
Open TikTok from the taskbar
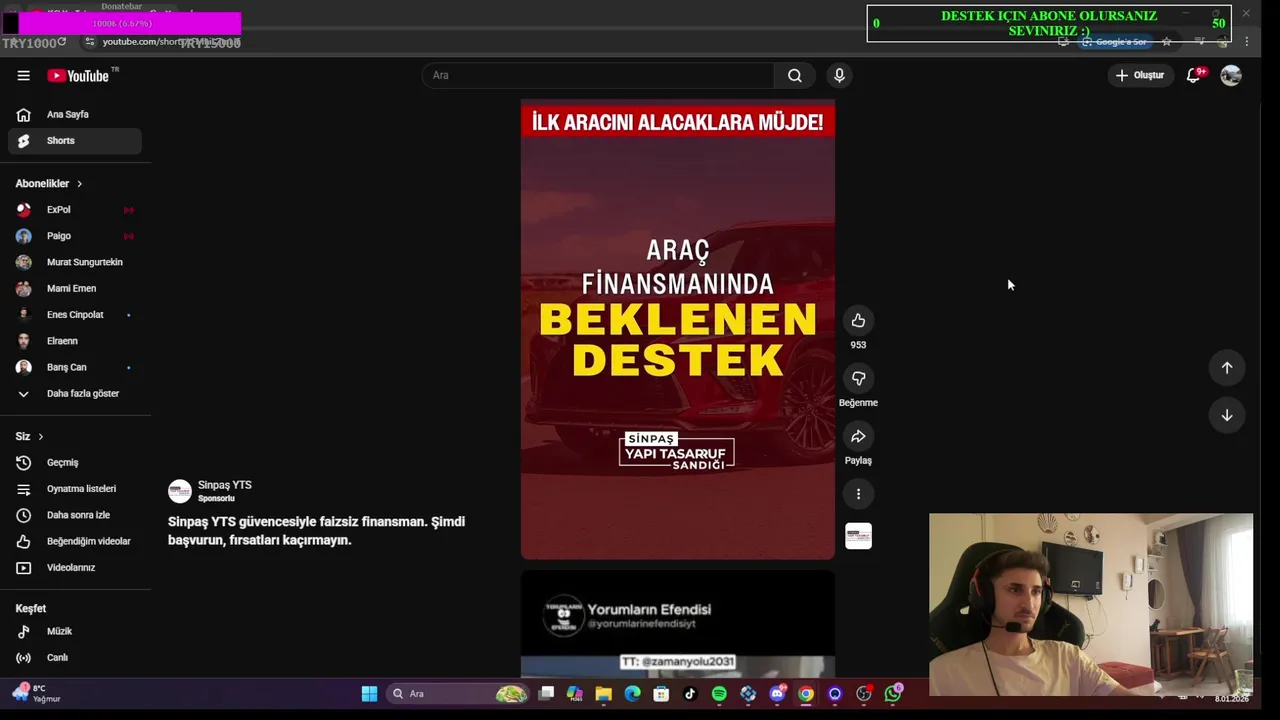[690, 693]
